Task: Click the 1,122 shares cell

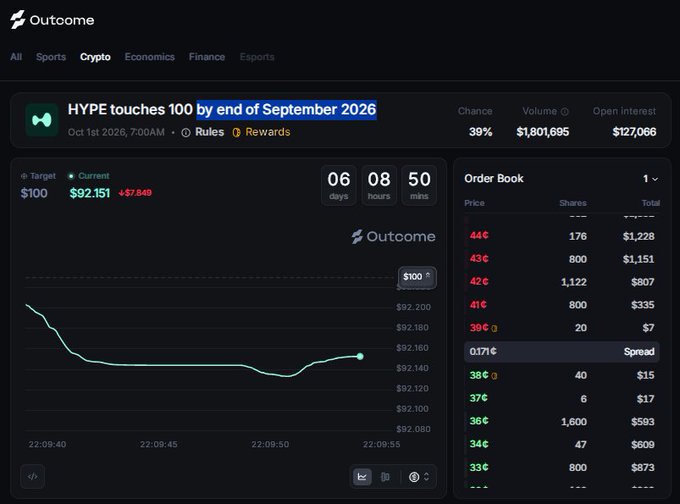Action: [574, 282]
